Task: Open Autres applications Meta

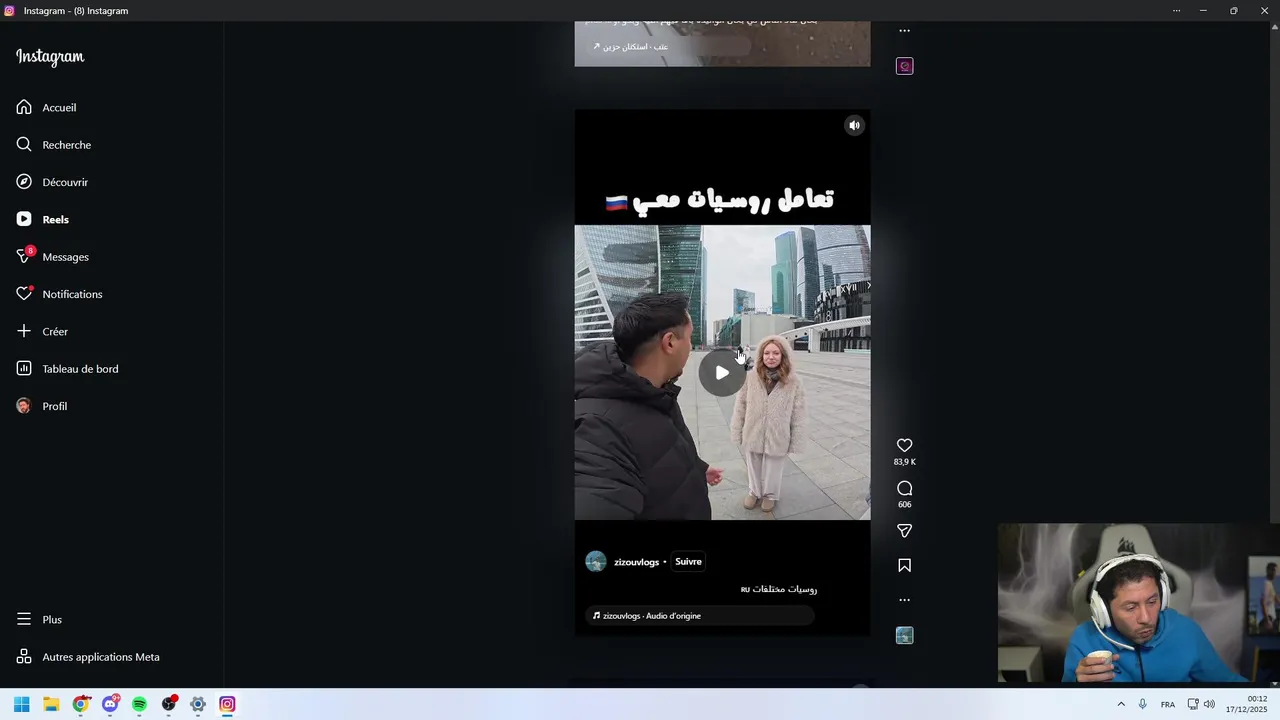Action: (88, 657)
